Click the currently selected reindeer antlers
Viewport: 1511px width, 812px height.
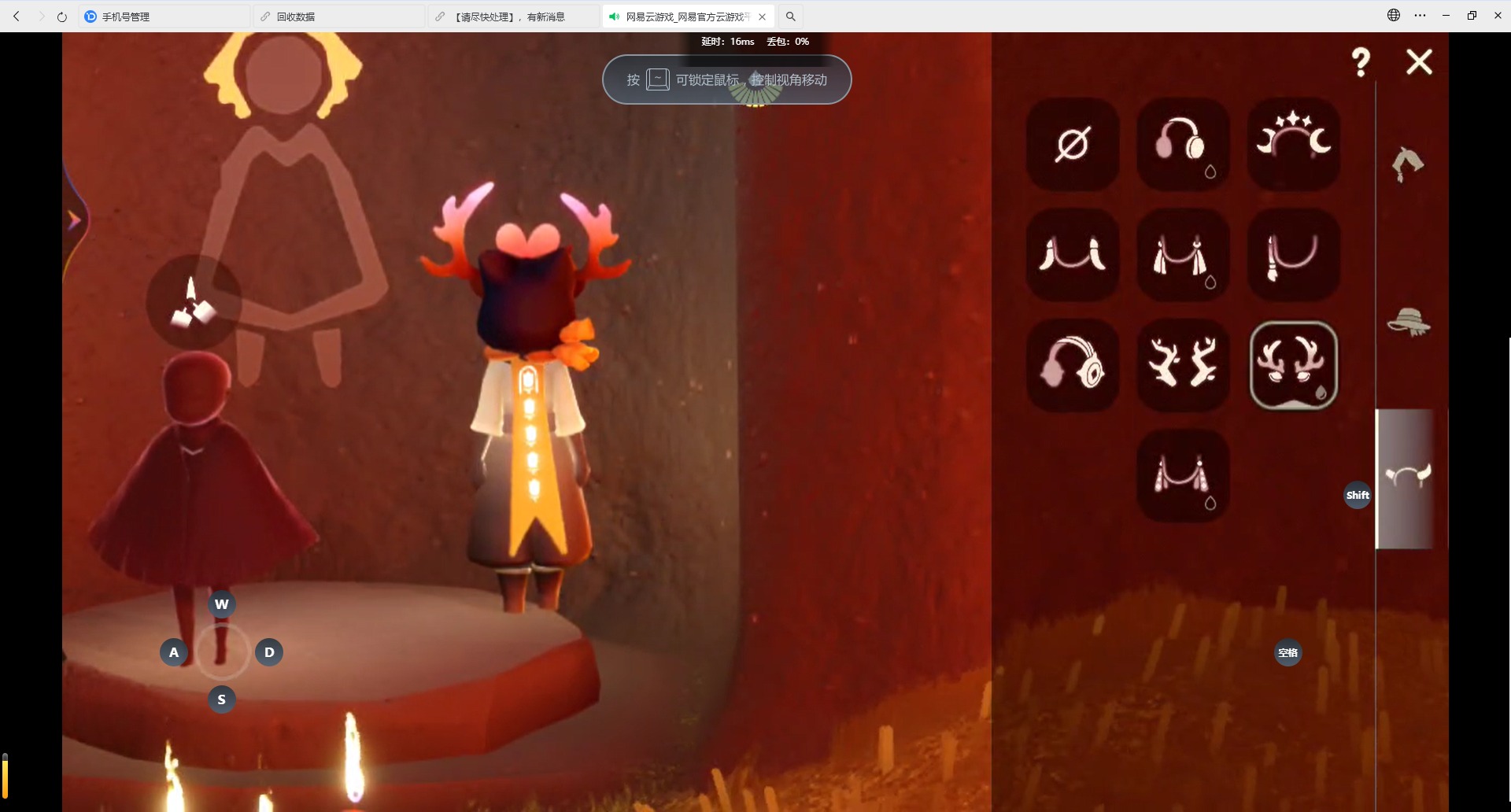coord(1294,365)
